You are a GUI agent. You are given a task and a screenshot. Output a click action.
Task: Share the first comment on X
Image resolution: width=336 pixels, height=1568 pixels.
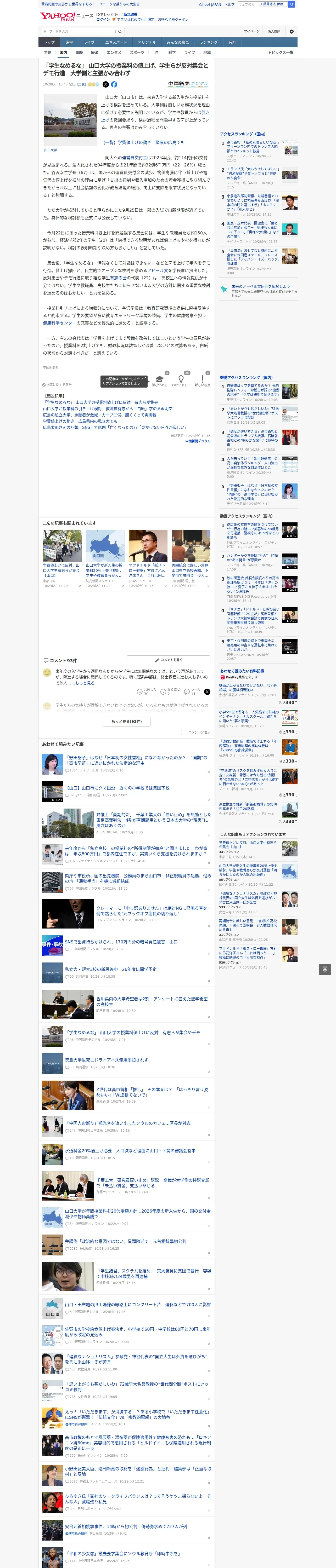point(207,691)
